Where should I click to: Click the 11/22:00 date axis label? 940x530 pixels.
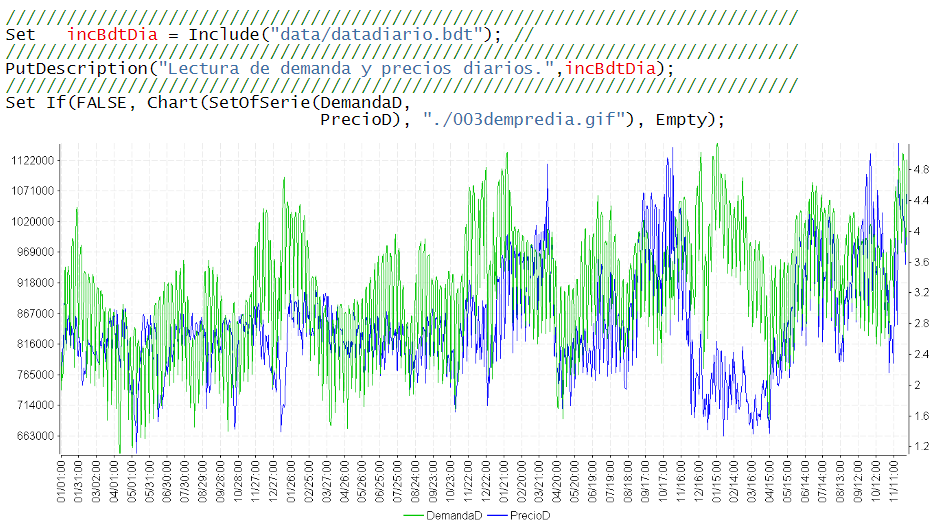pyautogui.click(x=468, y=481)
